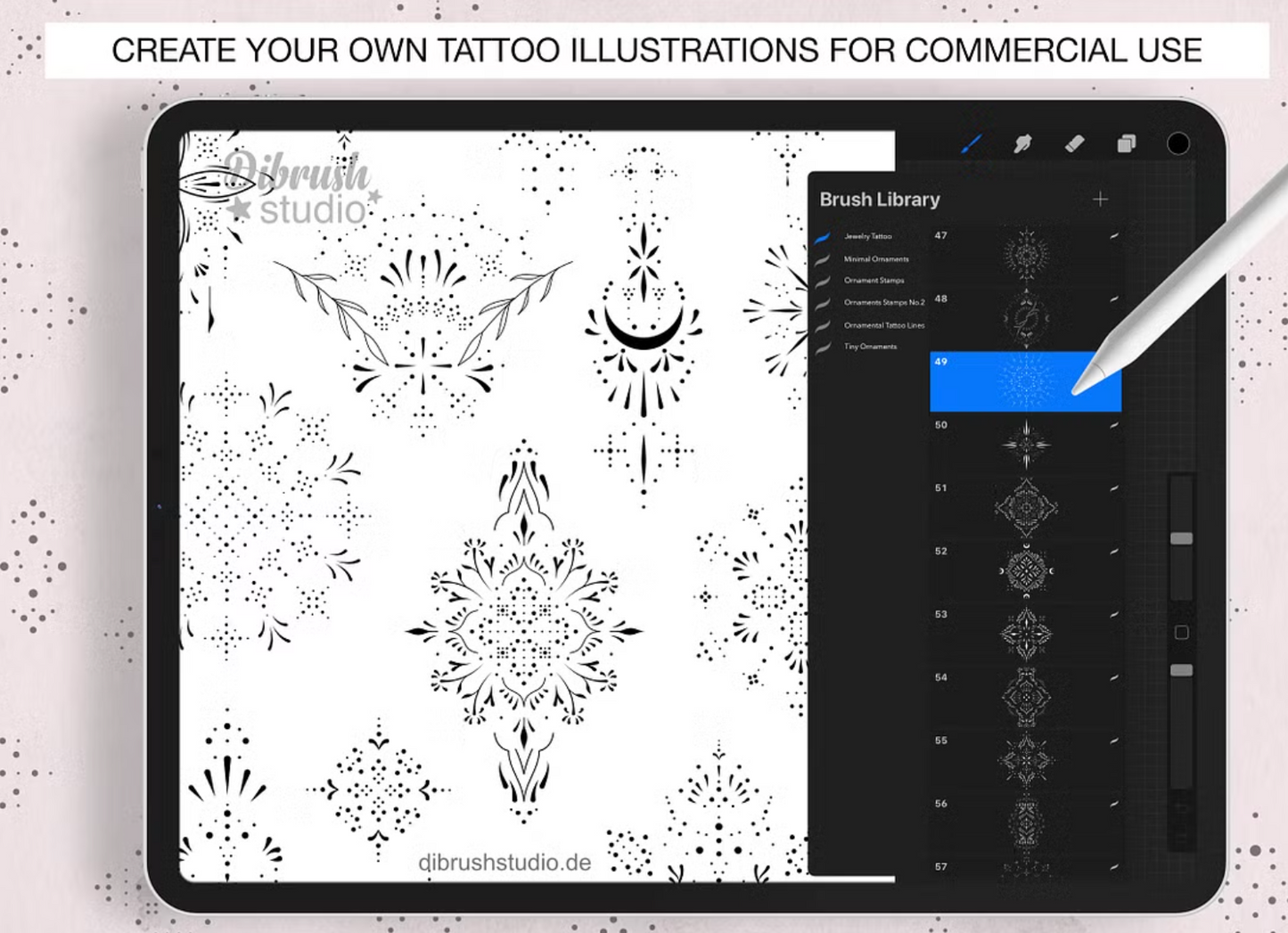
Task: Open the black color picker circle
Action: tap(1177, 143)
